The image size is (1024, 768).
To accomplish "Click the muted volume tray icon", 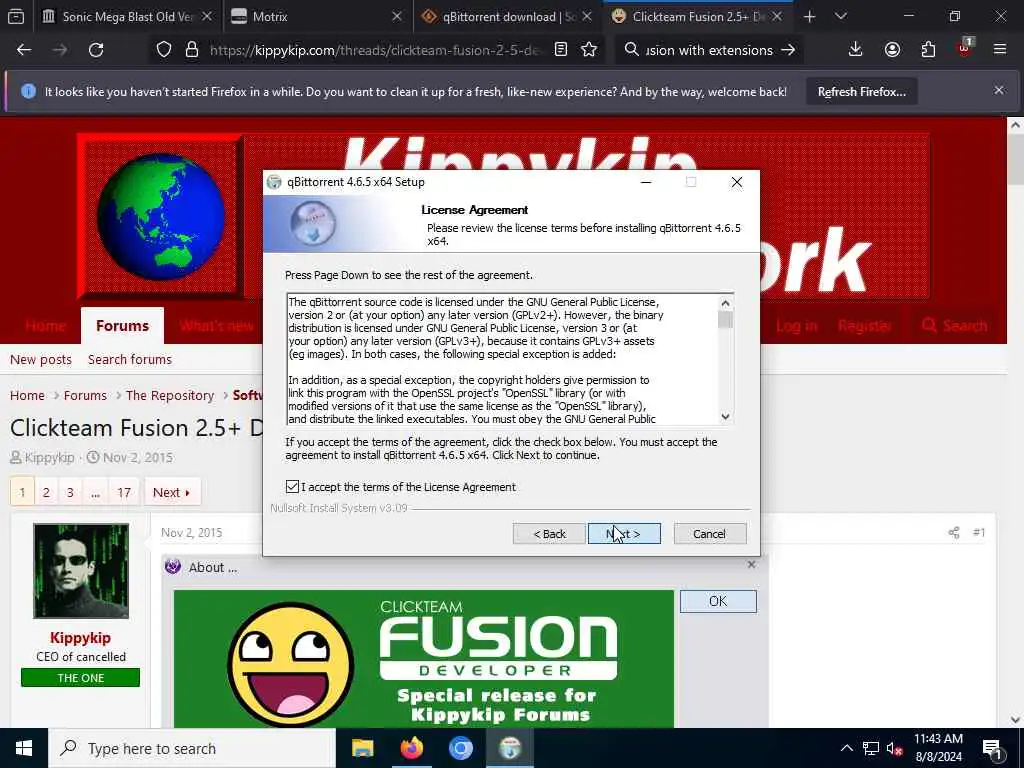I will point(894,748).
